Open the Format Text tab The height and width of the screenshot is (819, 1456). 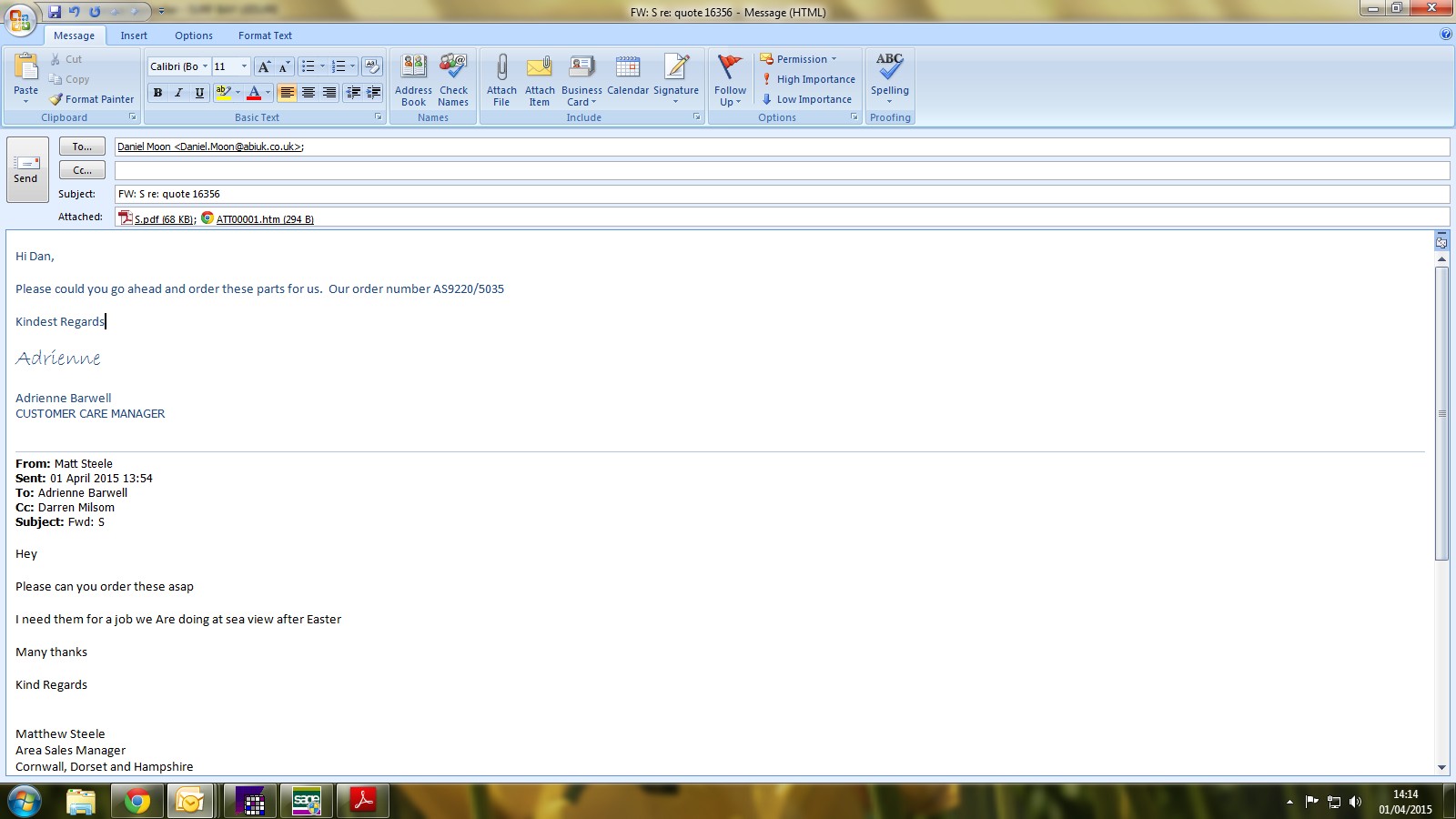tap(265, 35)
